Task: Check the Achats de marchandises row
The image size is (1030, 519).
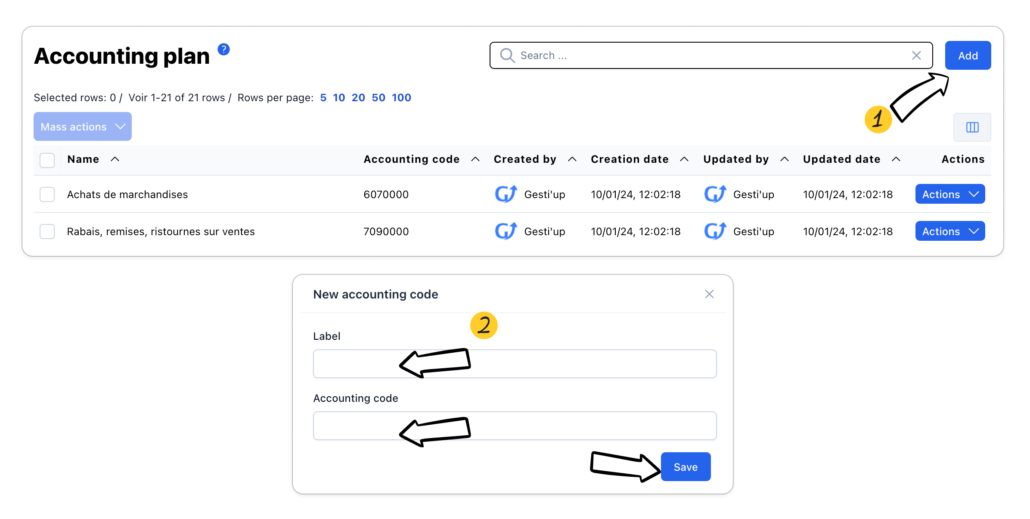Action: pyautogui.click(x=47, y=195)
